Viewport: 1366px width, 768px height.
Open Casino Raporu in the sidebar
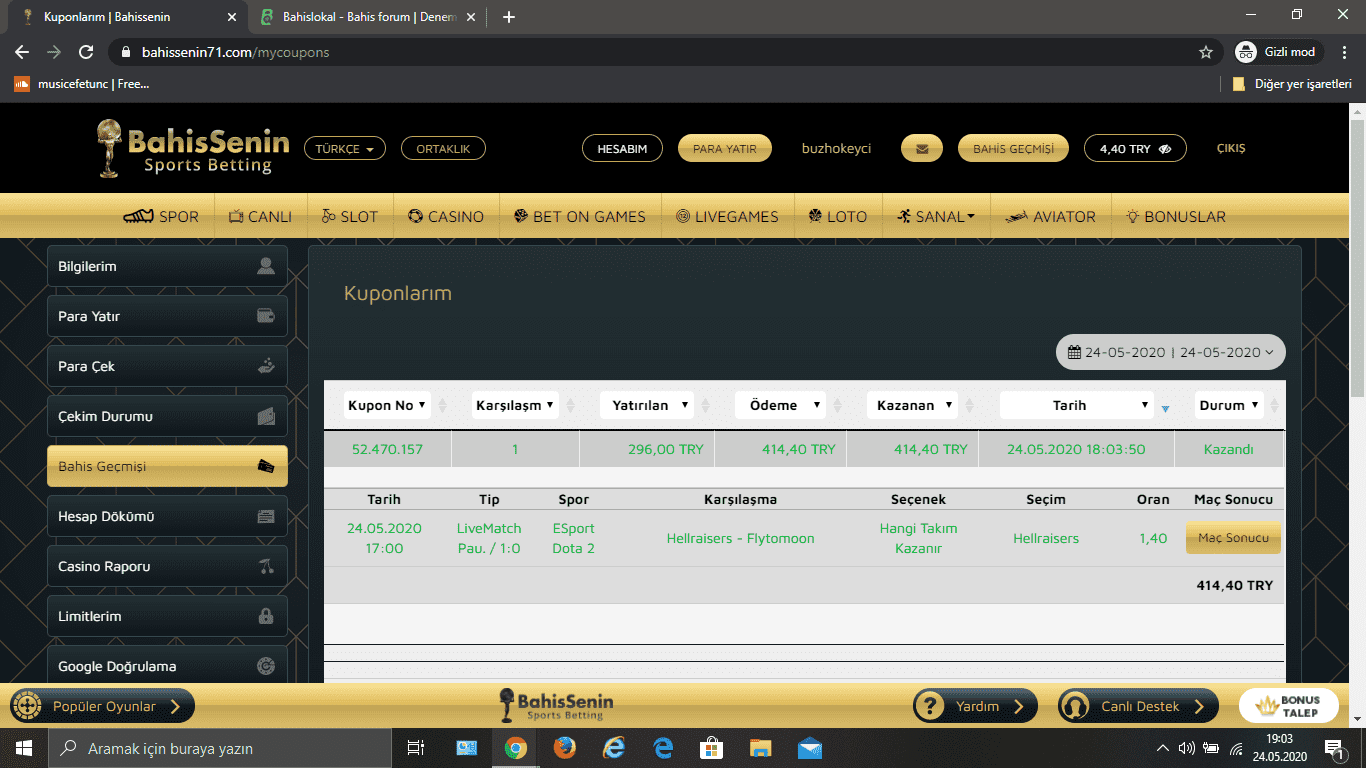pos(167,566)
